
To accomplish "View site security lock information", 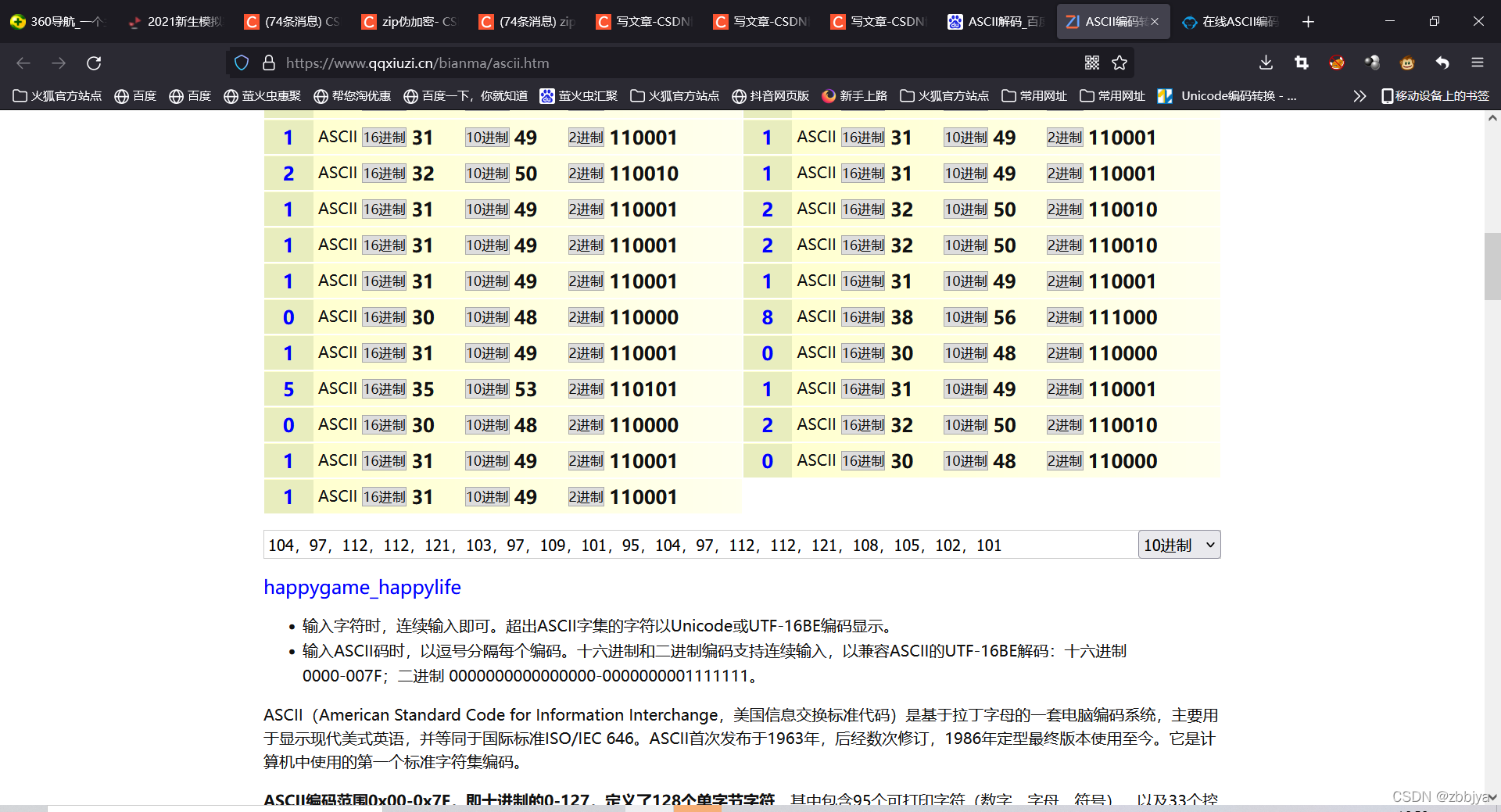I will (268, 63).
